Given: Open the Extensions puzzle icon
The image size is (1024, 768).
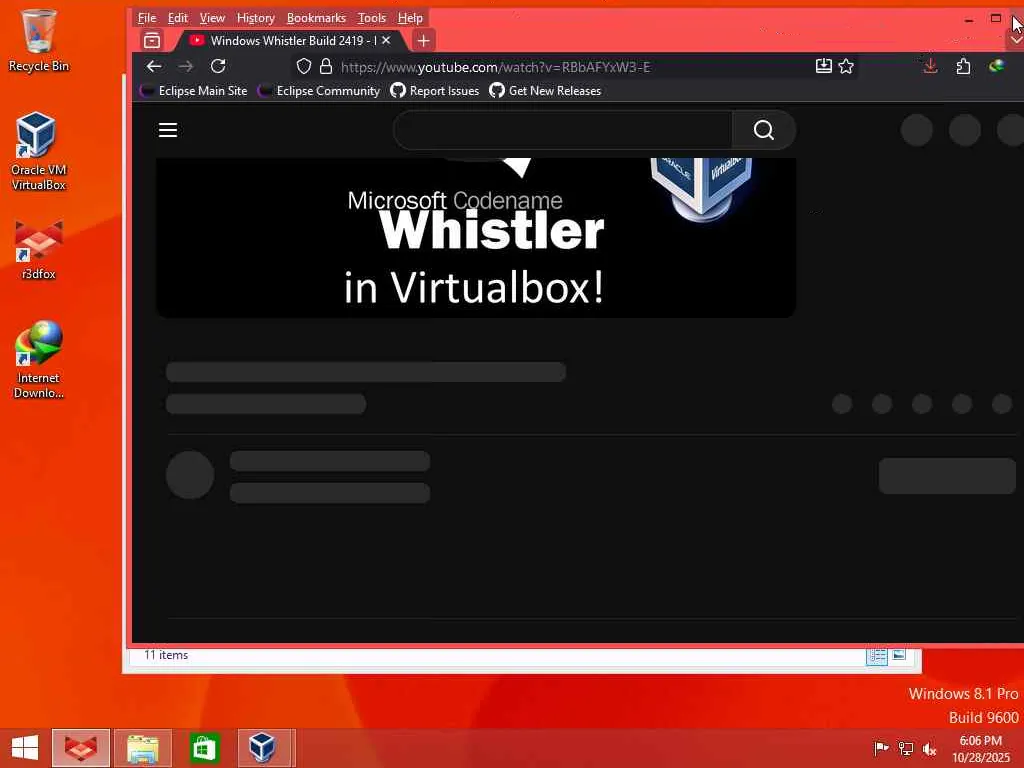Looking at the screenshot, I should click(963, 66).
